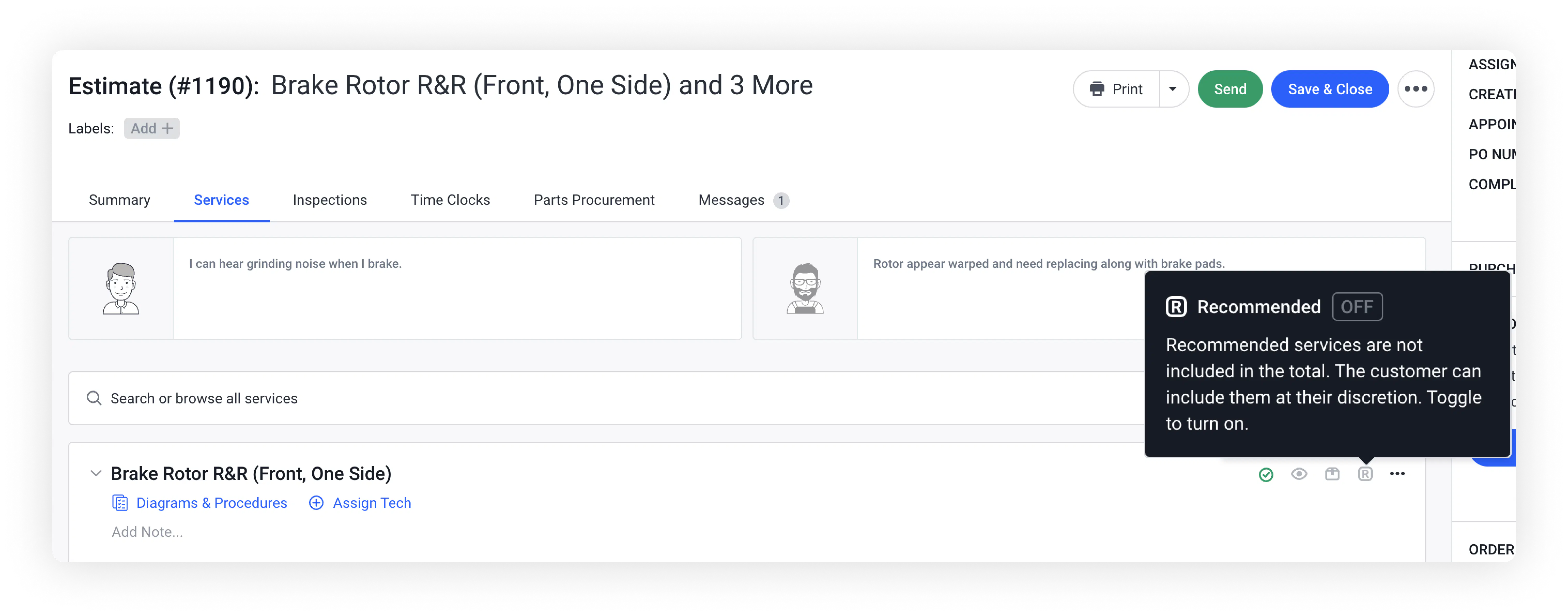Collapse the Brake Rotor R&R service chevron
This screenshot has height=616, width=1568.
point(96,474)
